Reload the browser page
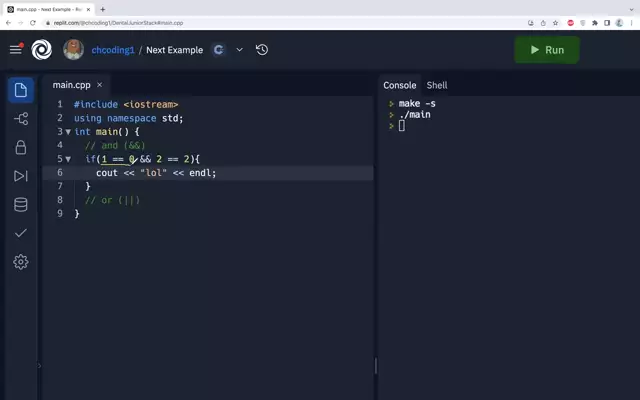The height and width of the screenshot is (400, 640). point(33,23)
